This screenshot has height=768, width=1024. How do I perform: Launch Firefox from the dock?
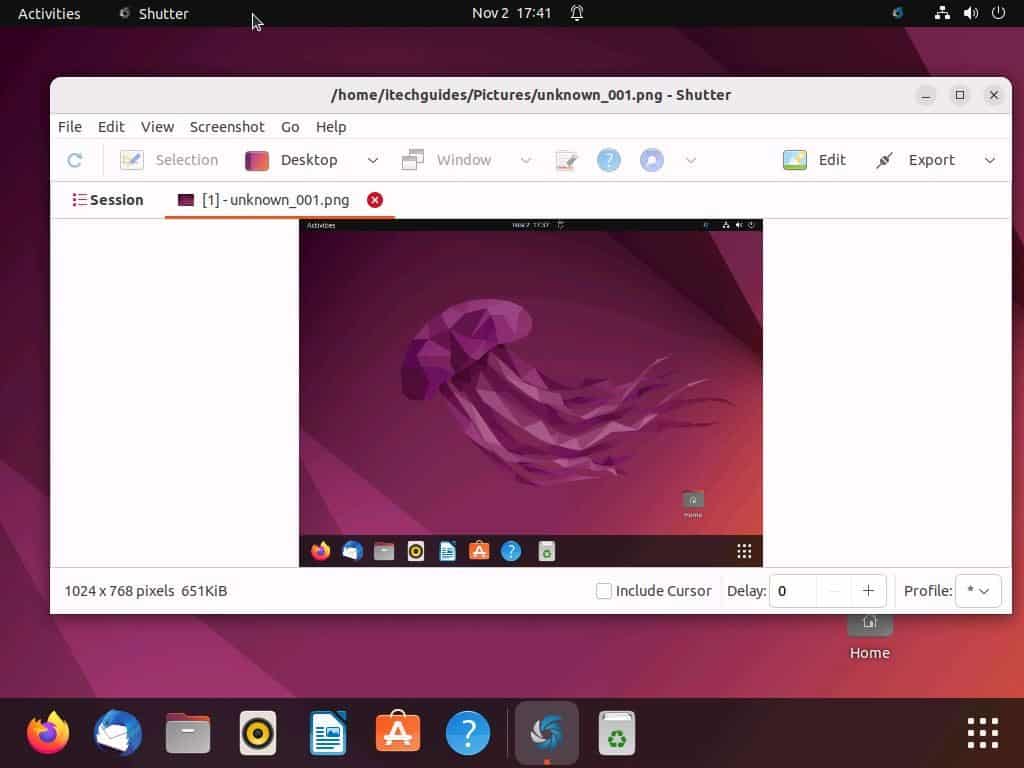(x=48, y=733)
